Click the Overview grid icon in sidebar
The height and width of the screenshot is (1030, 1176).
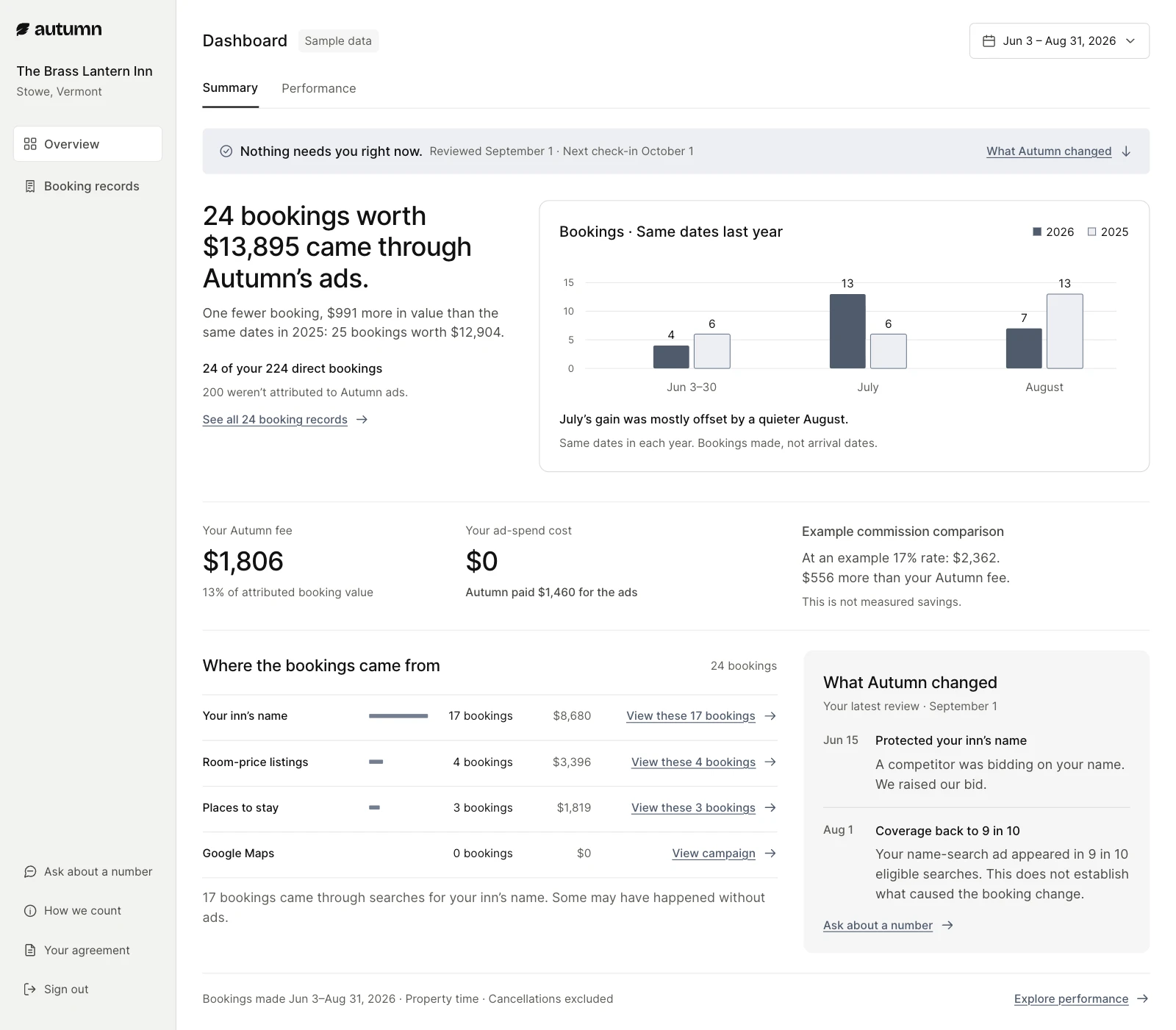click(x=30, y=144)
